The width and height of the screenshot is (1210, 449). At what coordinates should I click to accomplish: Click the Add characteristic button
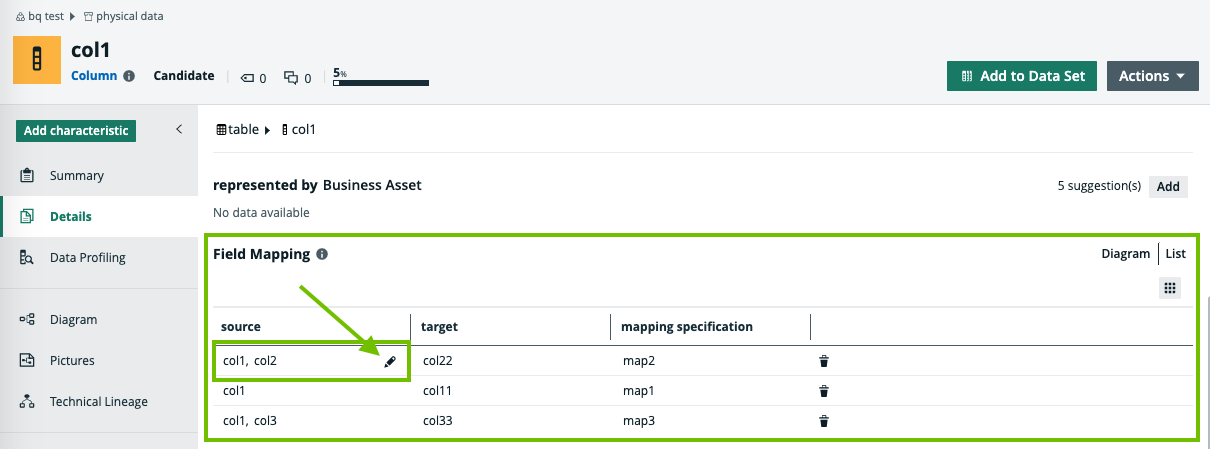pos(76,130)
